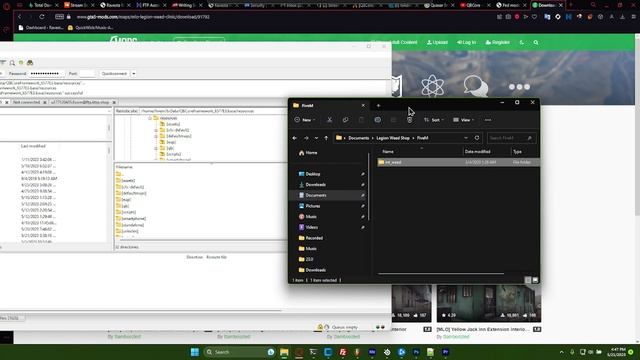The height and width of the screenshot is (360, 640).
Task: Click Log In on the website header
Action: (467, 42)
